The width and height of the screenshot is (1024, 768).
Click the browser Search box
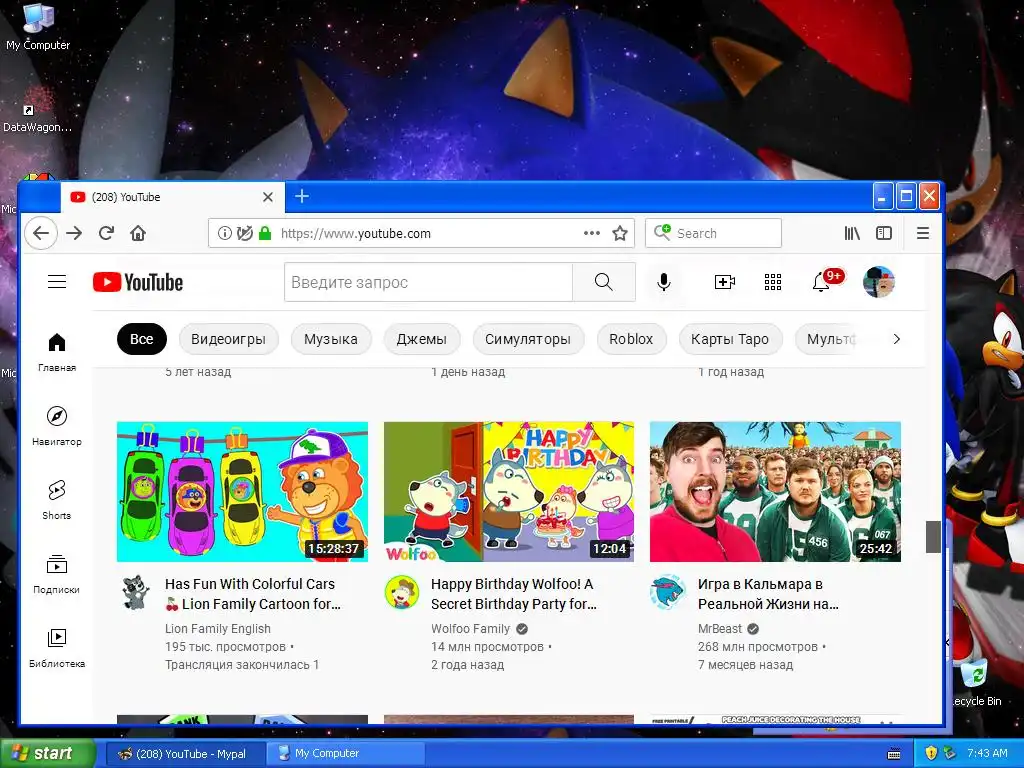point(713,233)
